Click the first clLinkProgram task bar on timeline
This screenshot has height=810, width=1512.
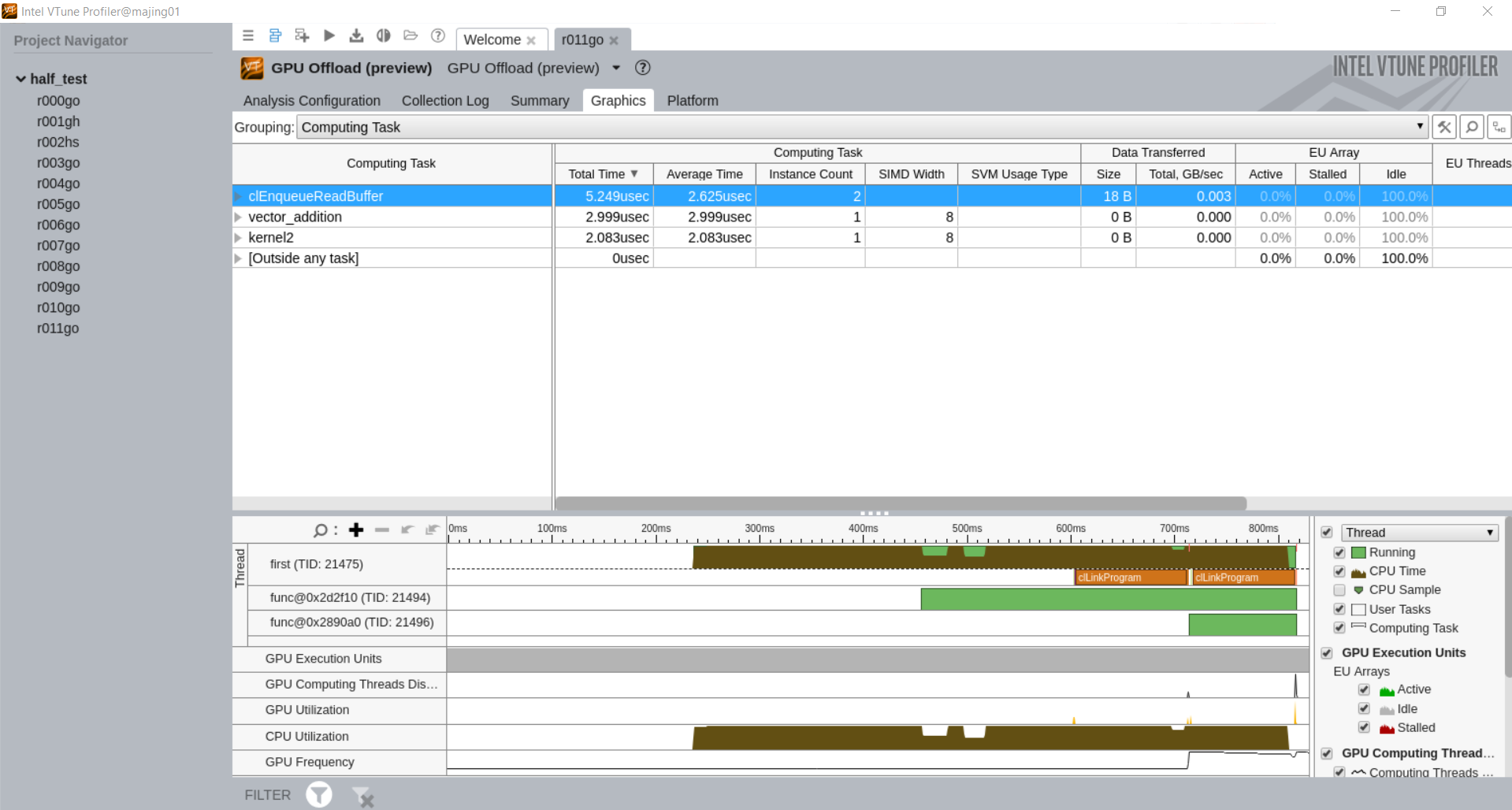tap(1131, 578)
